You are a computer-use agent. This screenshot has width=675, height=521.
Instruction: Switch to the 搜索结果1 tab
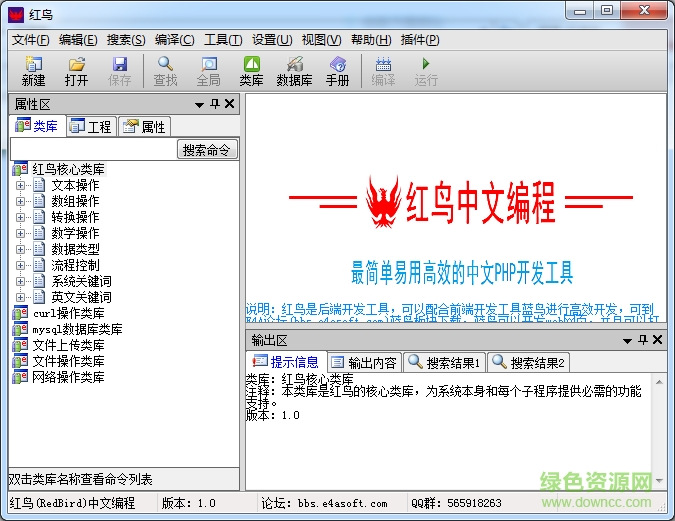(445, 363)
